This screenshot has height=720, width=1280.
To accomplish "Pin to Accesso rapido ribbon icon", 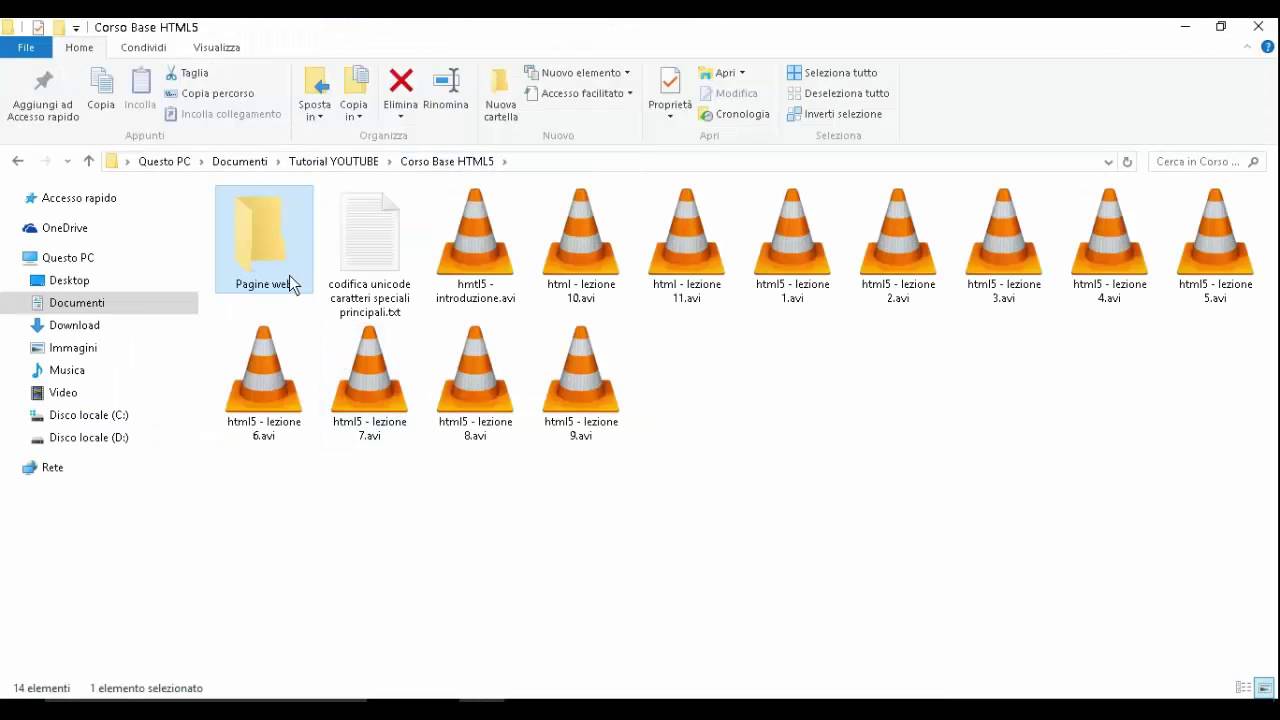I will pyautogui.click(x=43, y=96).
